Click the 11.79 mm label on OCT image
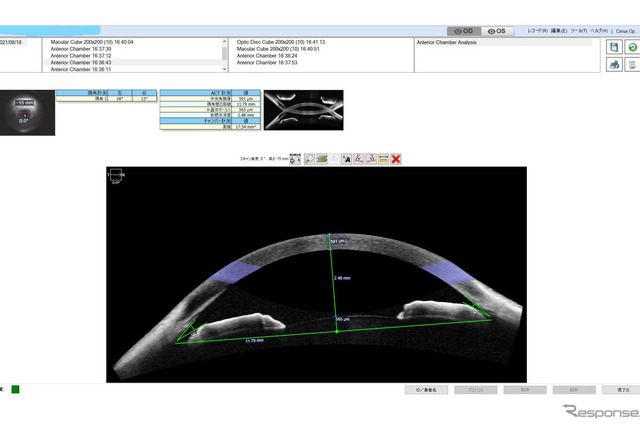Screen dimensions: 640x426 [x=254, y=340]
